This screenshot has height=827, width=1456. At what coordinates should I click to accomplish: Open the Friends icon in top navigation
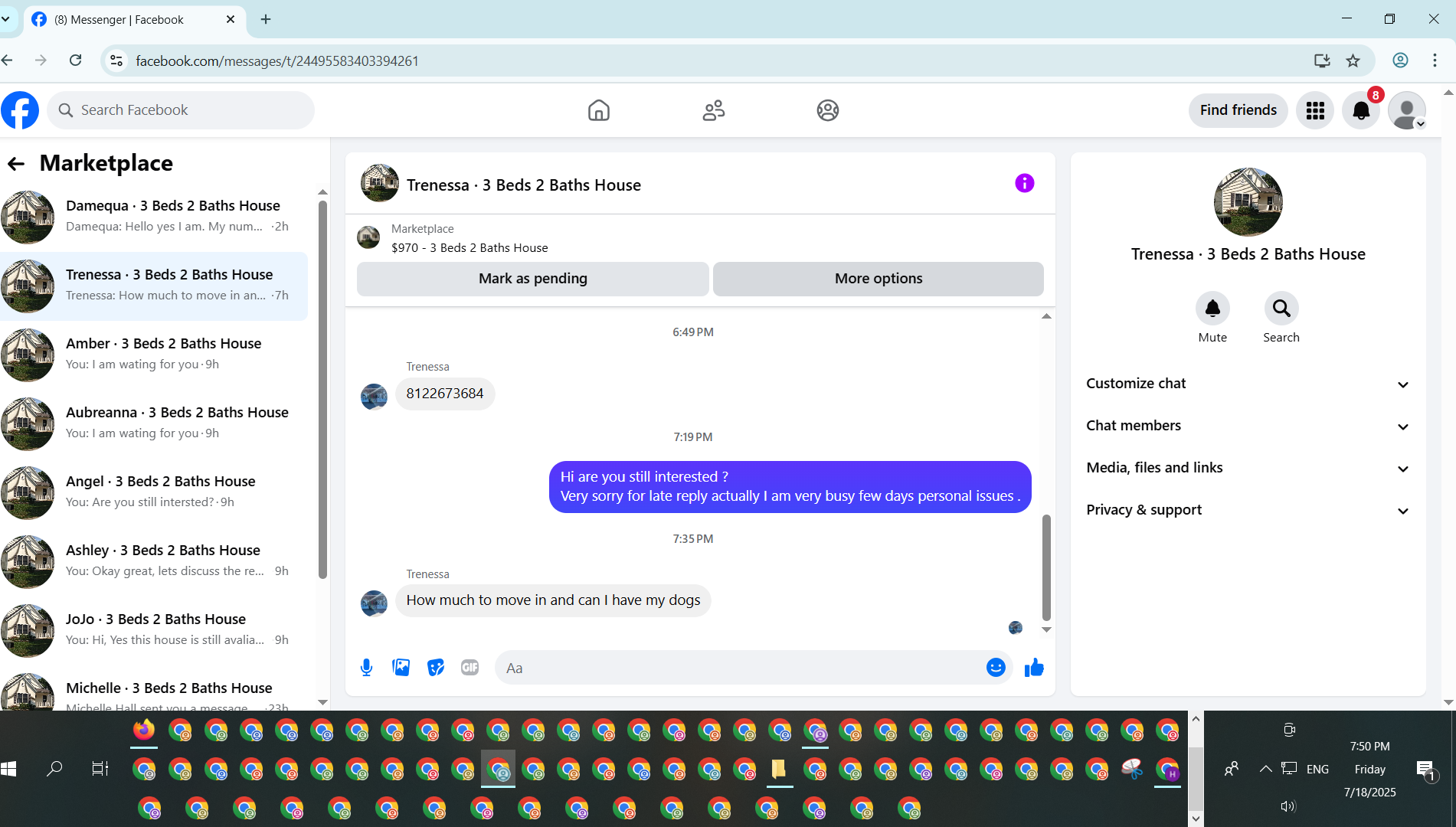[714, 110]
